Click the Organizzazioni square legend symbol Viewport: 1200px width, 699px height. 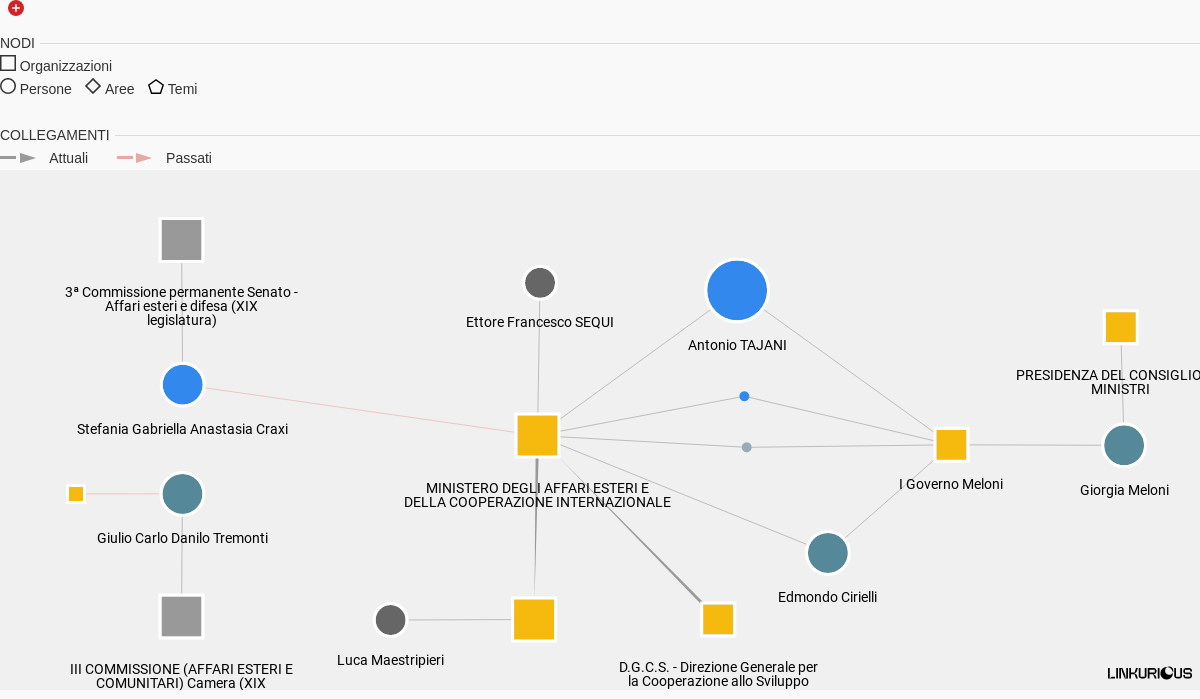8,63
